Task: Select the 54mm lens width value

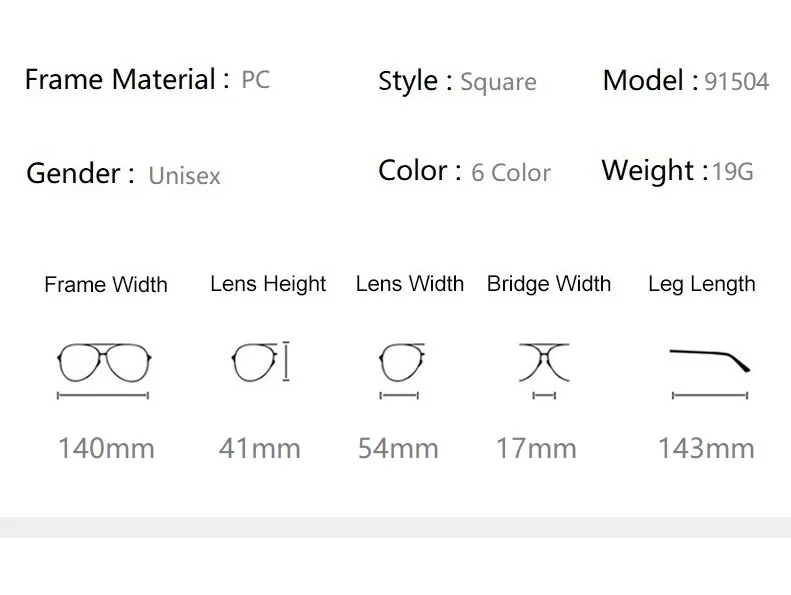Action: coord(398,447)
